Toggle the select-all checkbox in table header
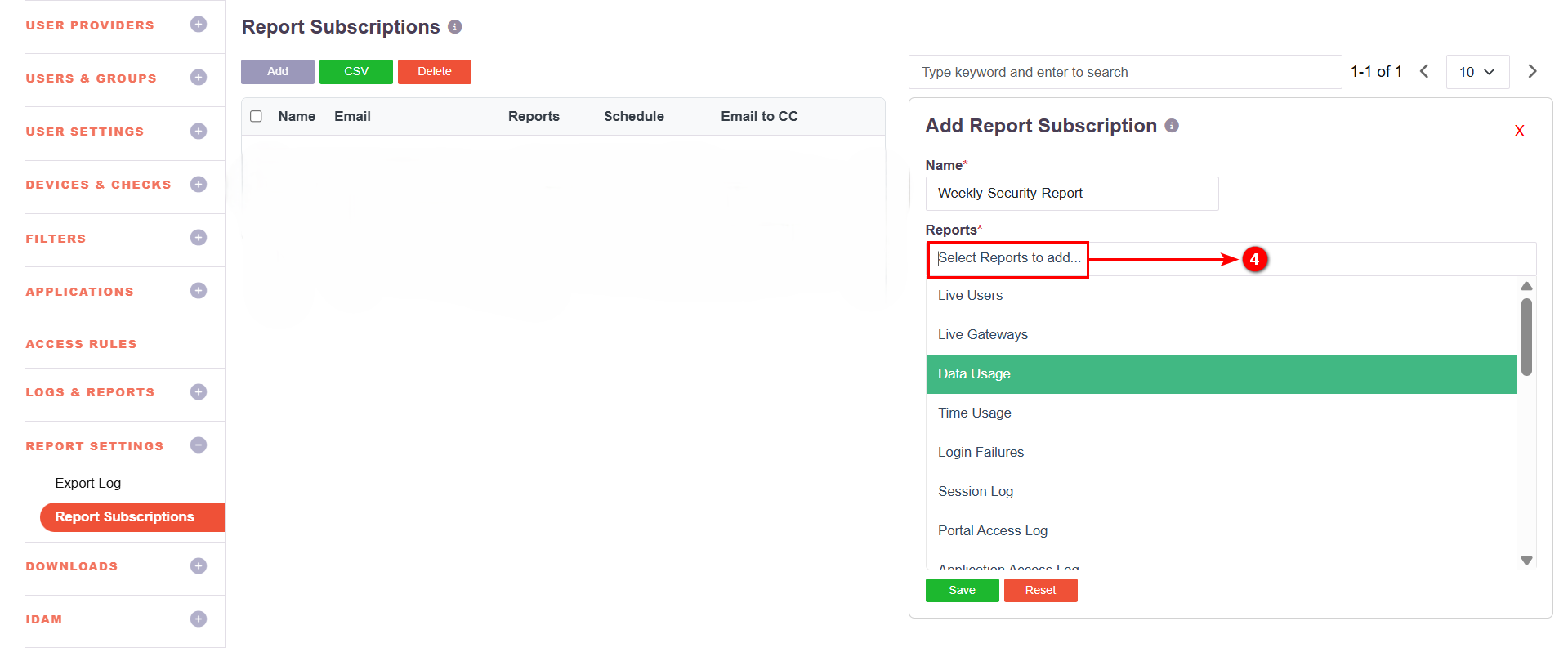Screen dimensions: 1568x648 click(x=256, y=117)
